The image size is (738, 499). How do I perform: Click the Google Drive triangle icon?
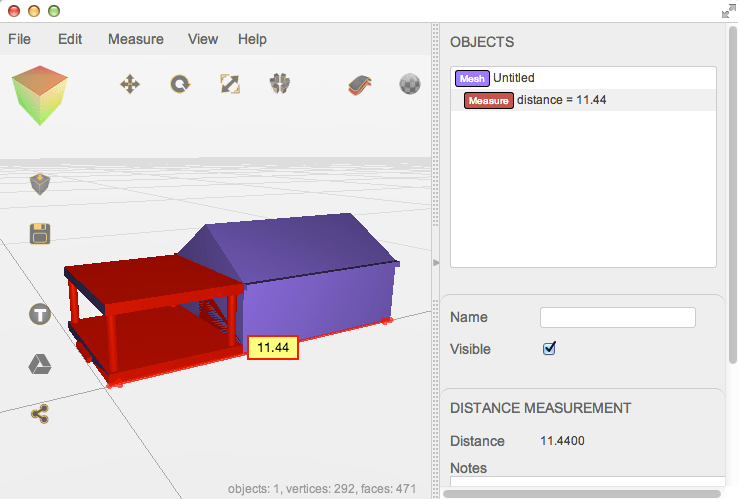click(x=40, y=364)
